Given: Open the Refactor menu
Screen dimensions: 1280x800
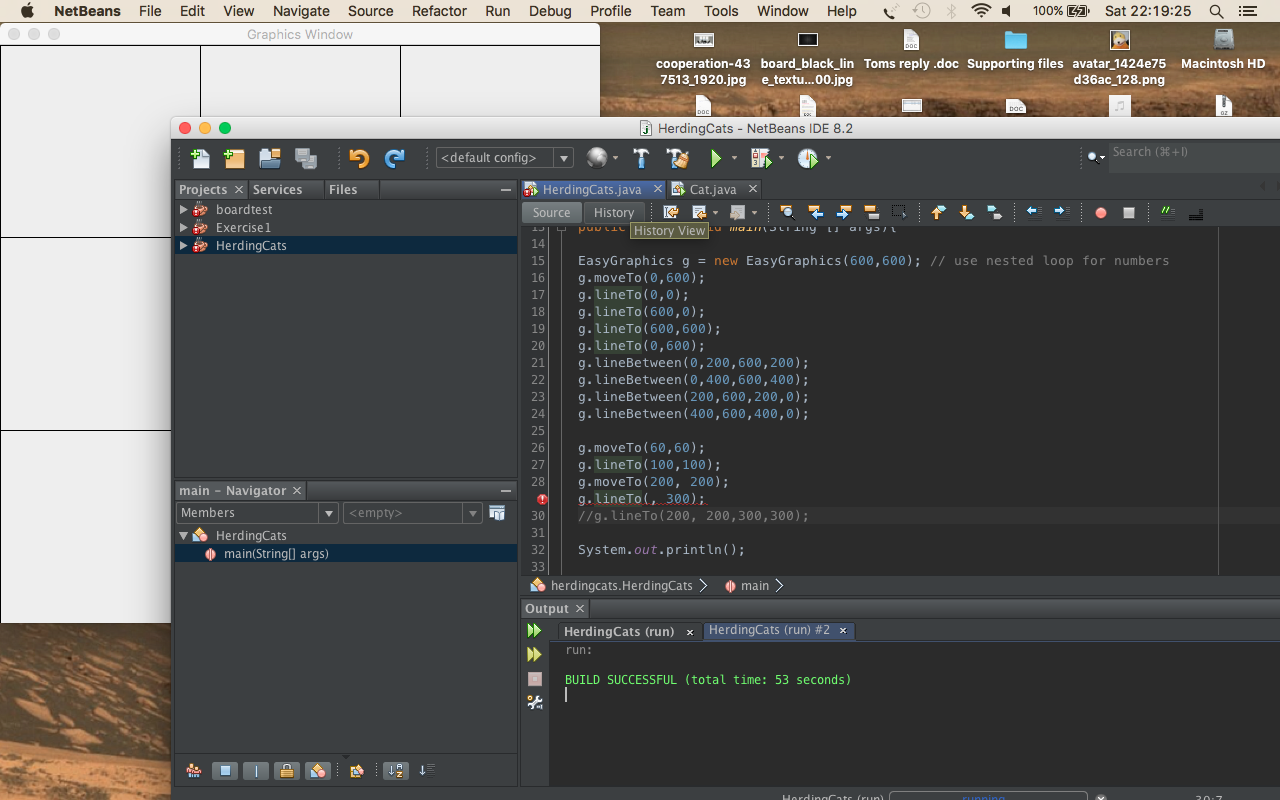Looking at the screenshot, I should (439, 11).
